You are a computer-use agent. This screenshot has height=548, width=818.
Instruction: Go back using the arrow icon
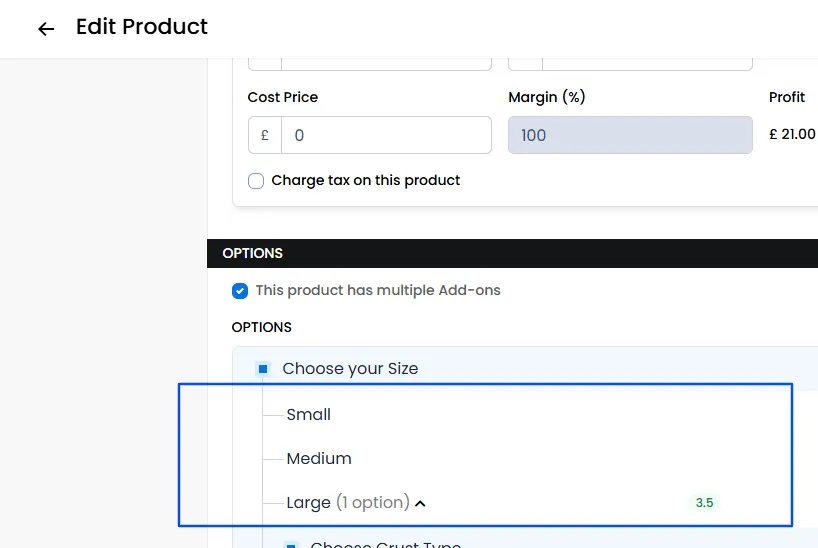(46, 29)
